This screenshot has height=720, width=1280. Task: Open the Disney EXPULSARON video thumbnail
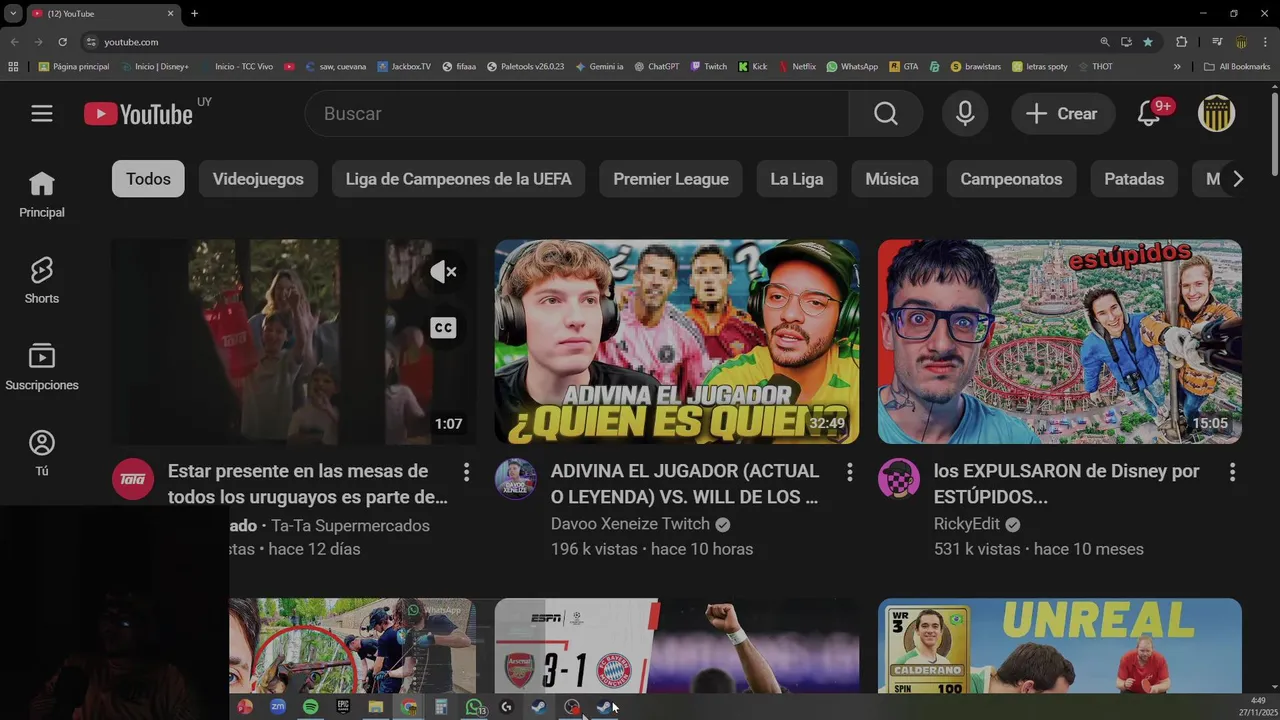click(x=1060, y=341)
